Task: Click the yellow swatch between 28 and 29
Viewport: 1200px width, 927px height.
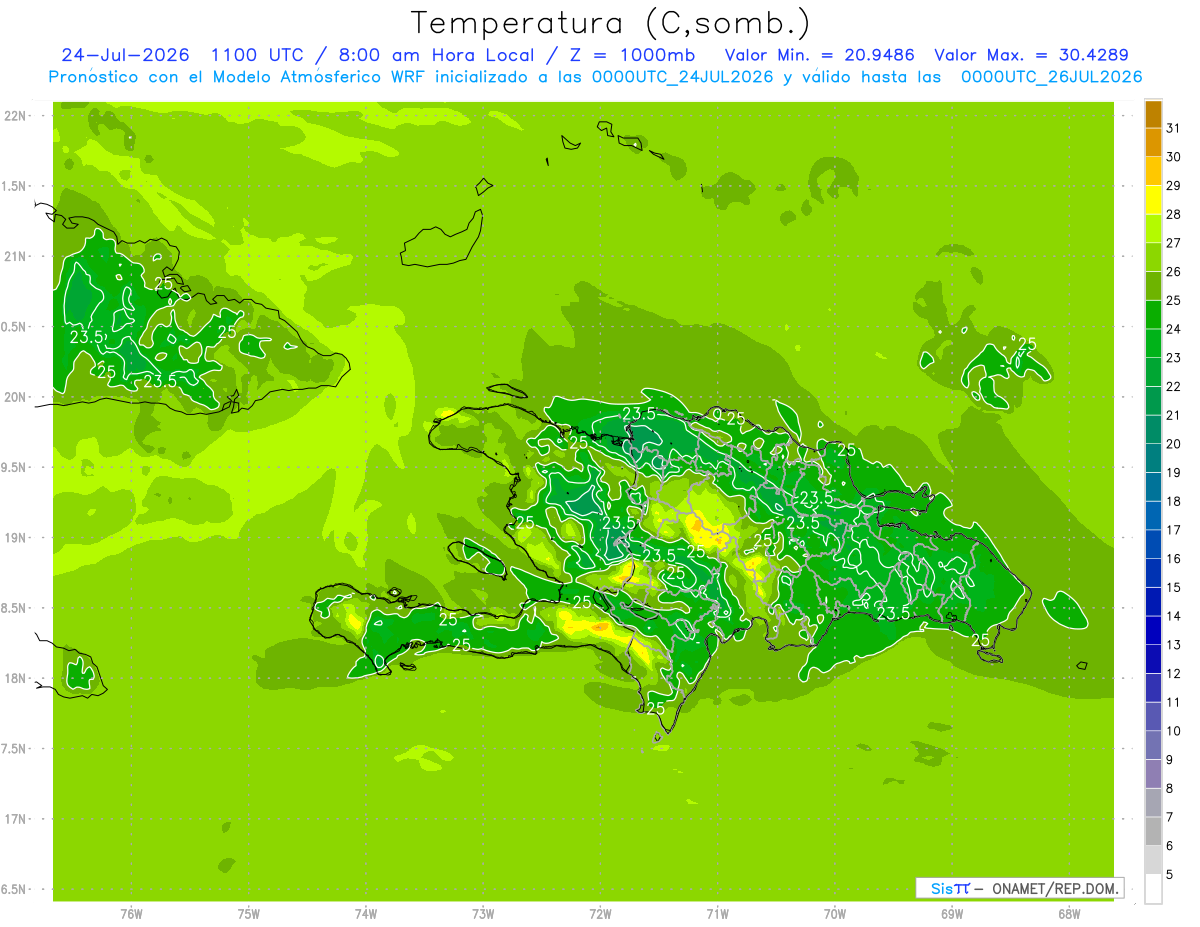Action: tap(1153, 200)
